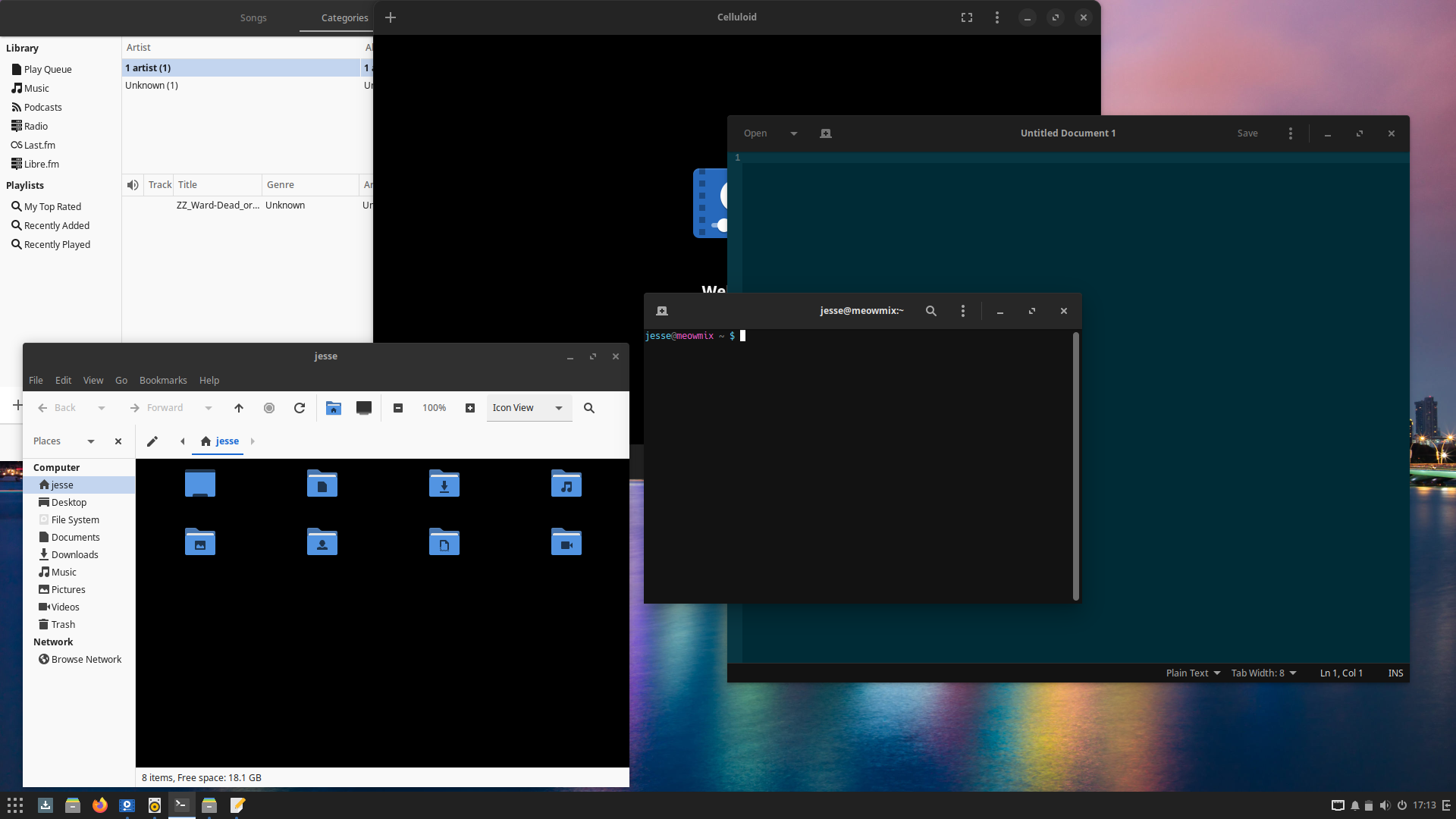
Task: Click Open in text editor
Action: click(755, 133)
